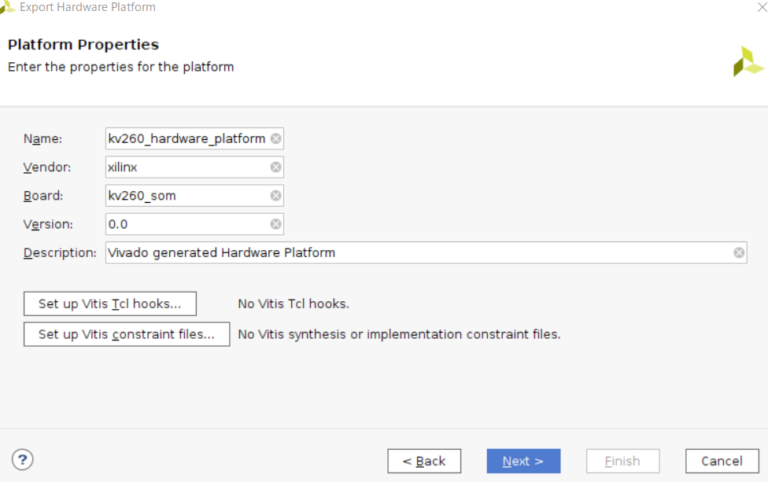
Task: Clear the Version field using its X icon
Action: (x=276, y=224)
